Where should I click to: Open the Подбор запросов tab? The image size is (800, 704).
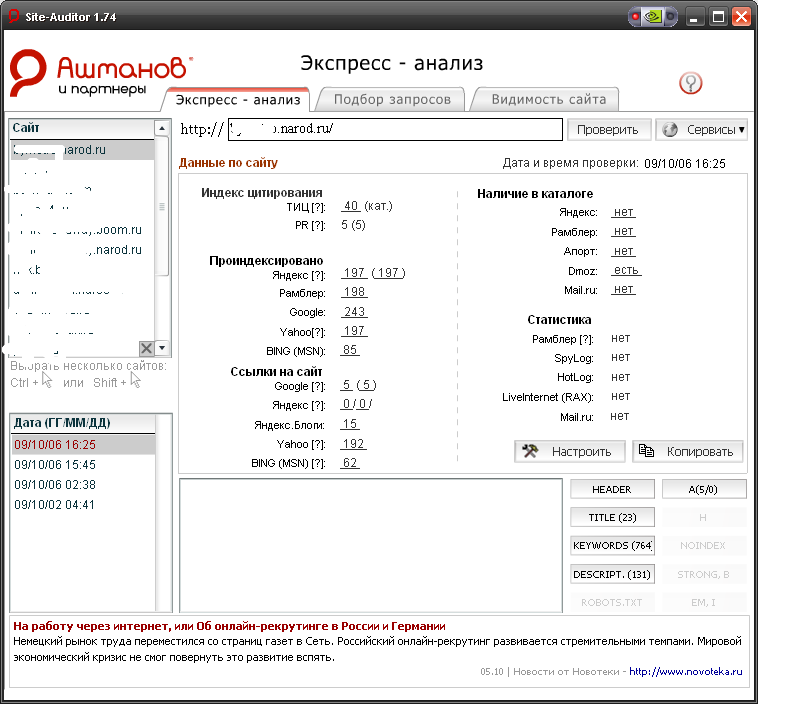click(392, 99)
